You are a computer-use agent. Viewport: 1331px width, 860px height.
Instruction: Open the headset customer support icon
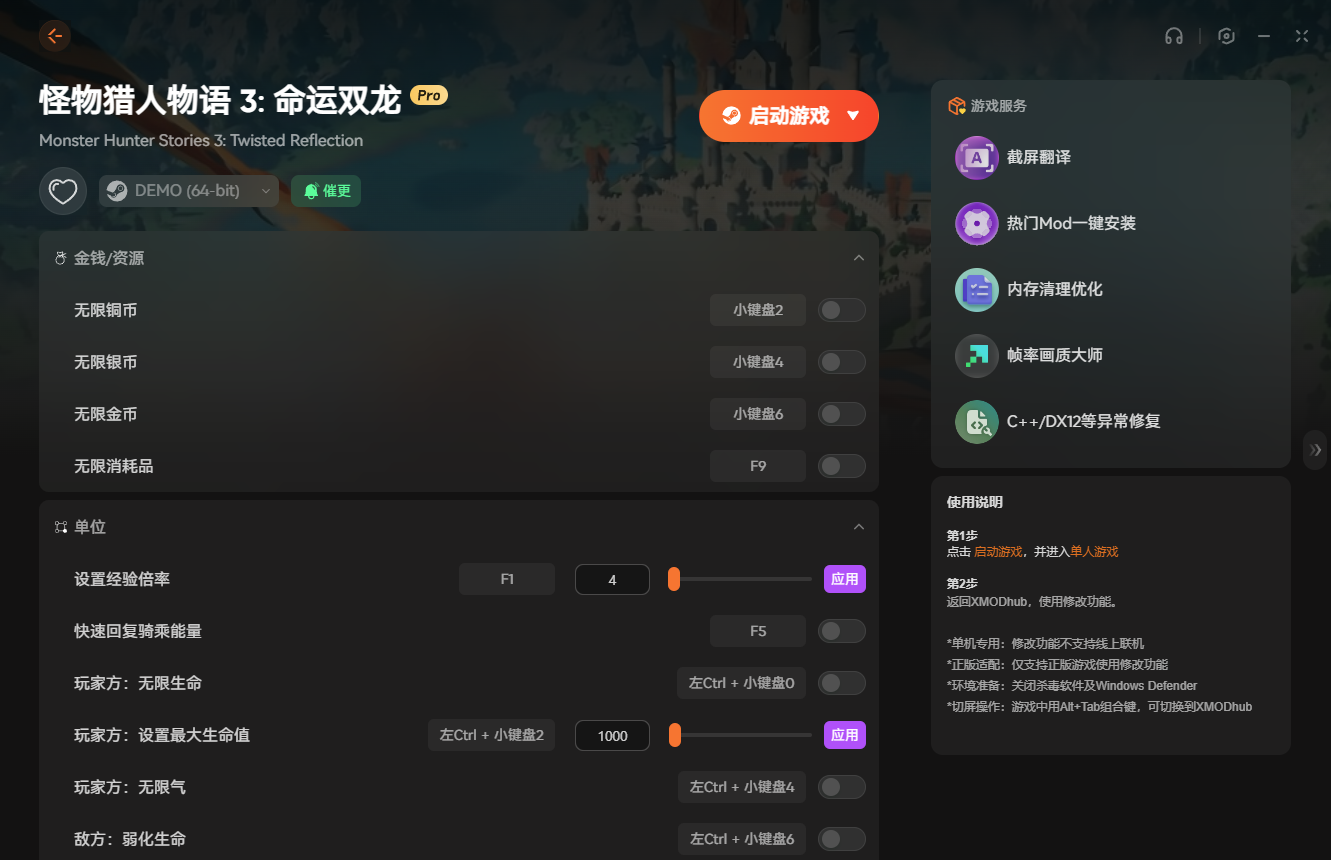[1174, 36]
